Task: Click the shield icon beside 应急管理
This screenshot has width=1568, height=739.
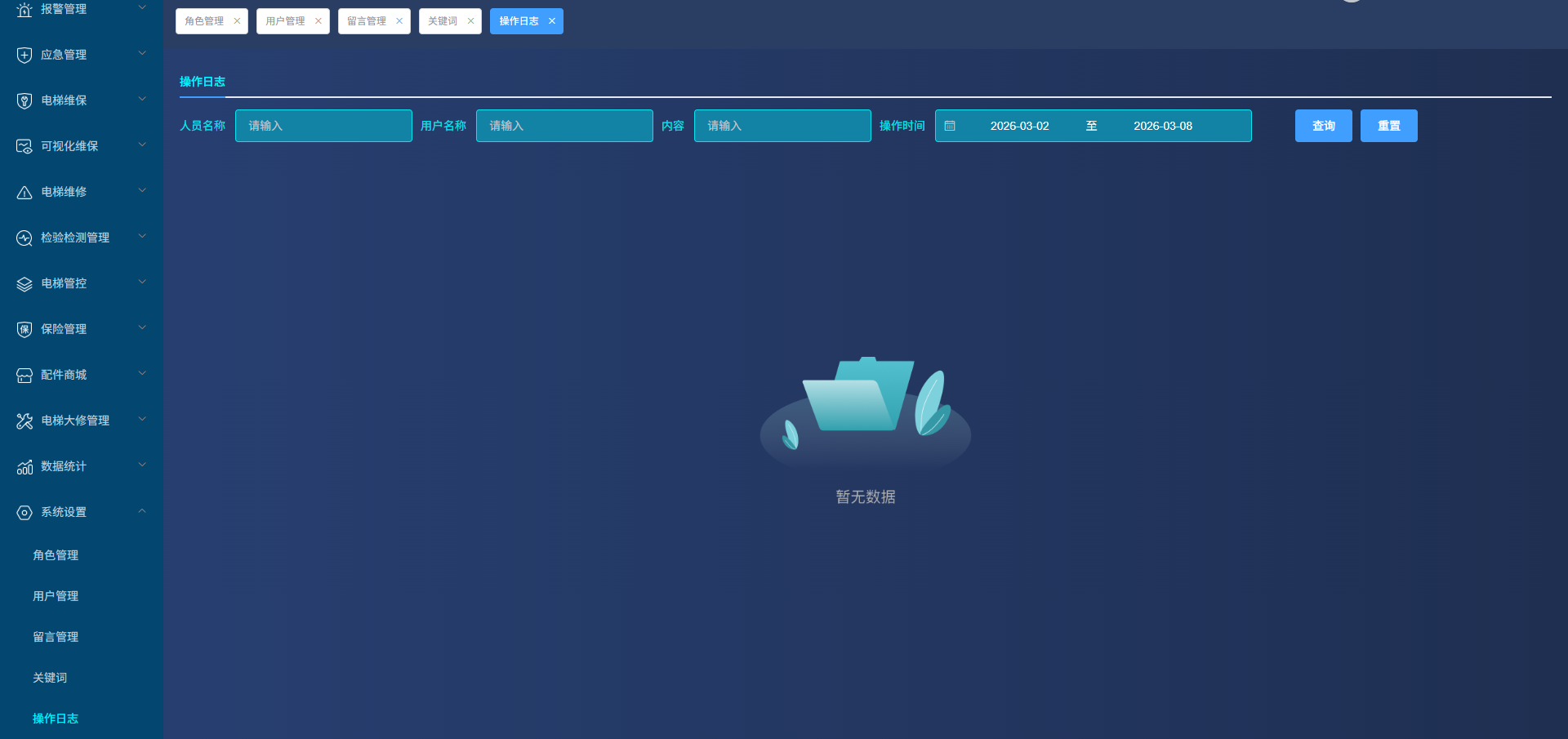Action: (x=24, y=56)
